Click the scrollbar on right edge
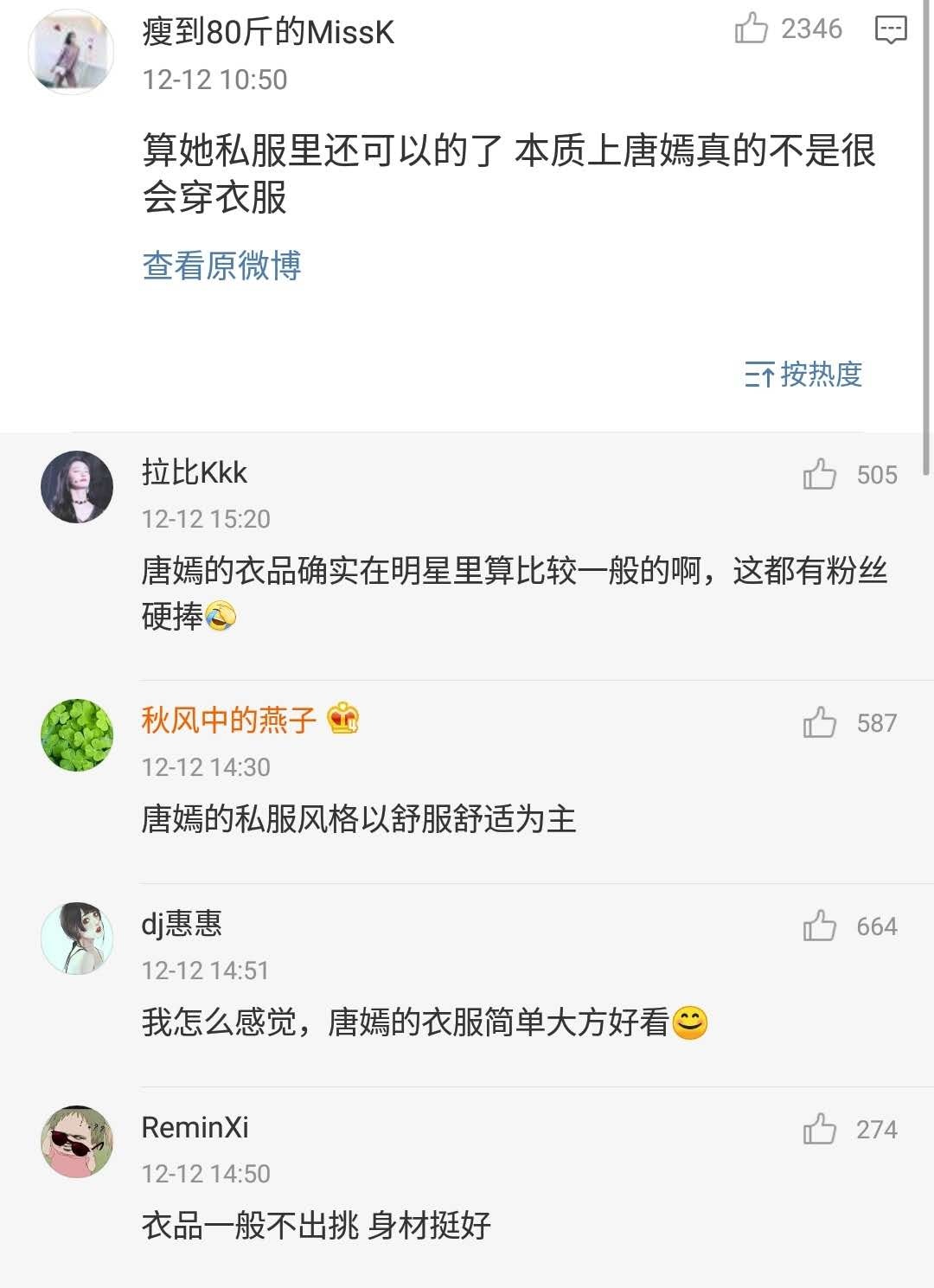The height and width of the screenshot is (1288, 934). click(x=926, y=242)
